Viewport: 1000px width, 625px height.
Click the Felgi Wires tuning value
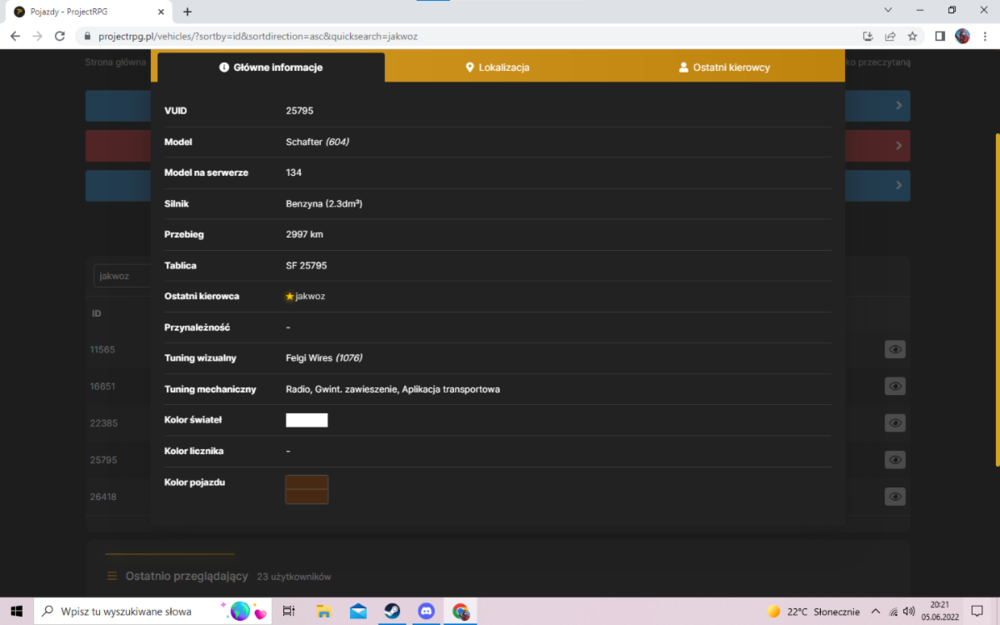[324, 358]
